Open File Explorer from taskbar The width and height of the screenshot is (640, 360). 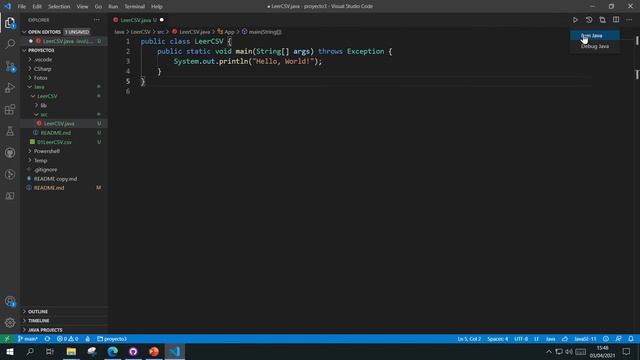(71, 351)
